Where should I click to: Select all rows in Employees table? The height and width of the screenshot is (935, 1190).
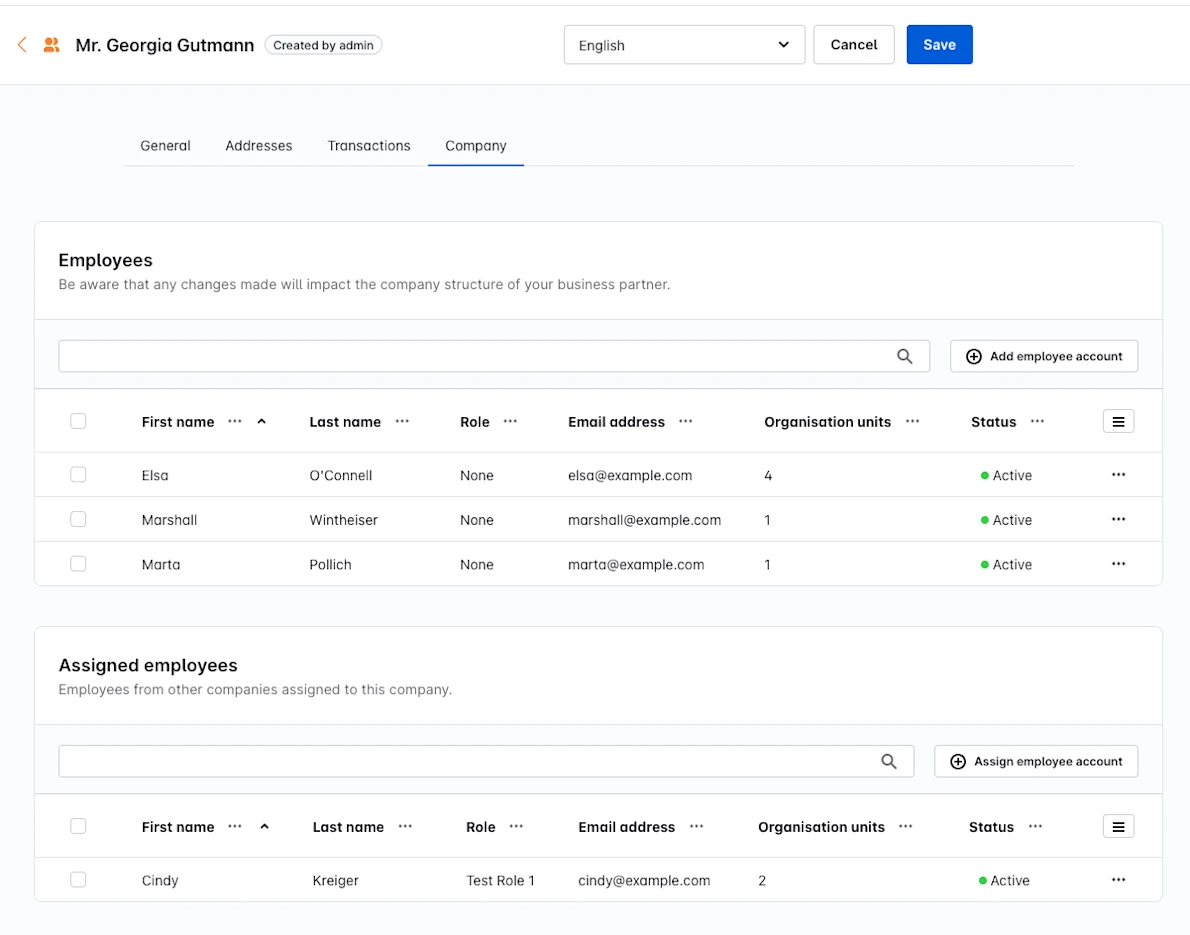point(78,421)
